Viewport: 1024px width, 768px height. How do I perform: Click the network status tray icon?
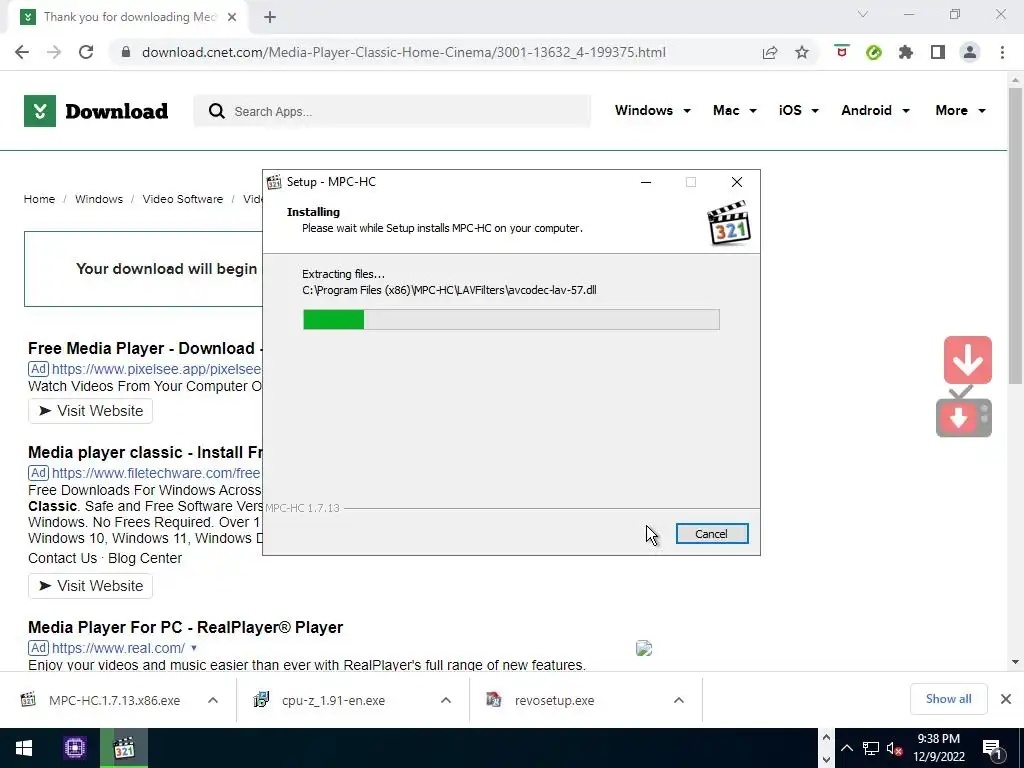click(x=871, y=748)
